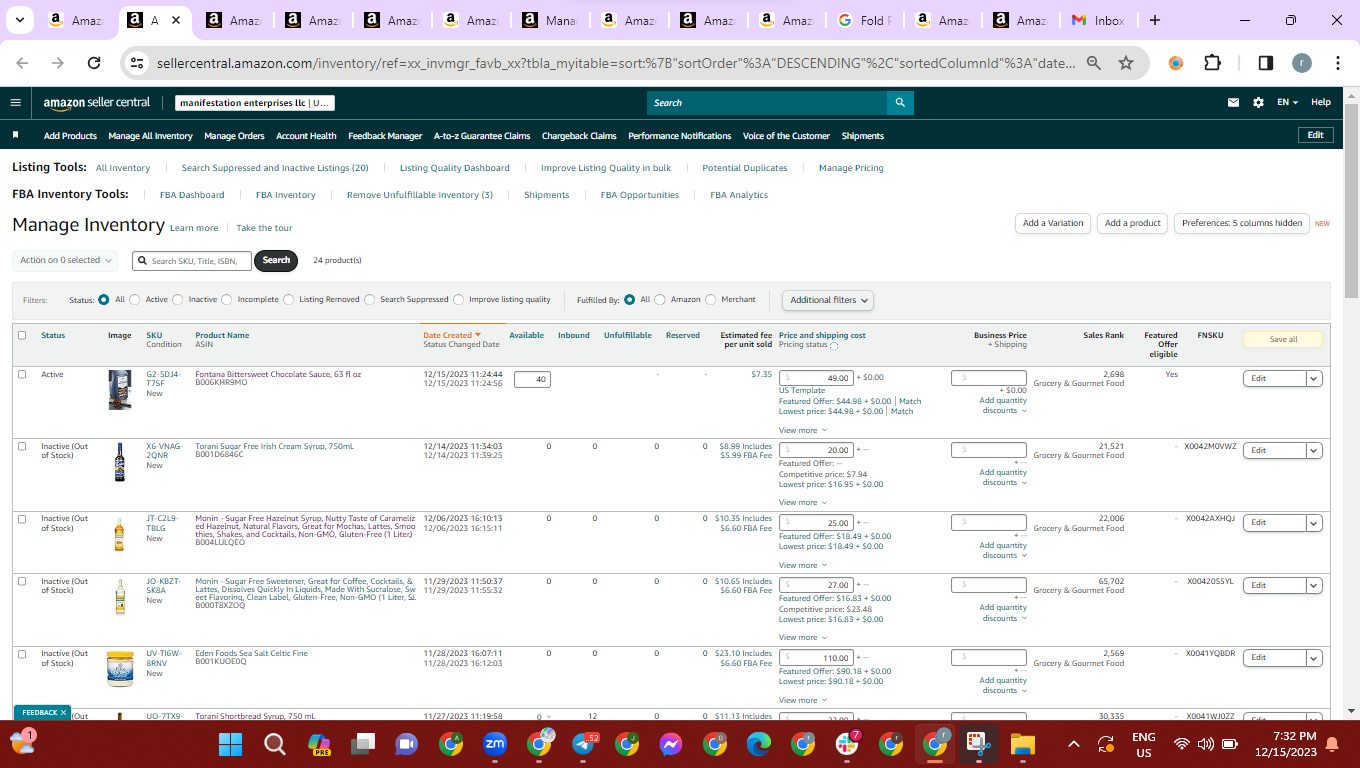This screenshot has height=768, width=1360.
Task: Open Telegram from the taskbar
Action: pos(583,744)
